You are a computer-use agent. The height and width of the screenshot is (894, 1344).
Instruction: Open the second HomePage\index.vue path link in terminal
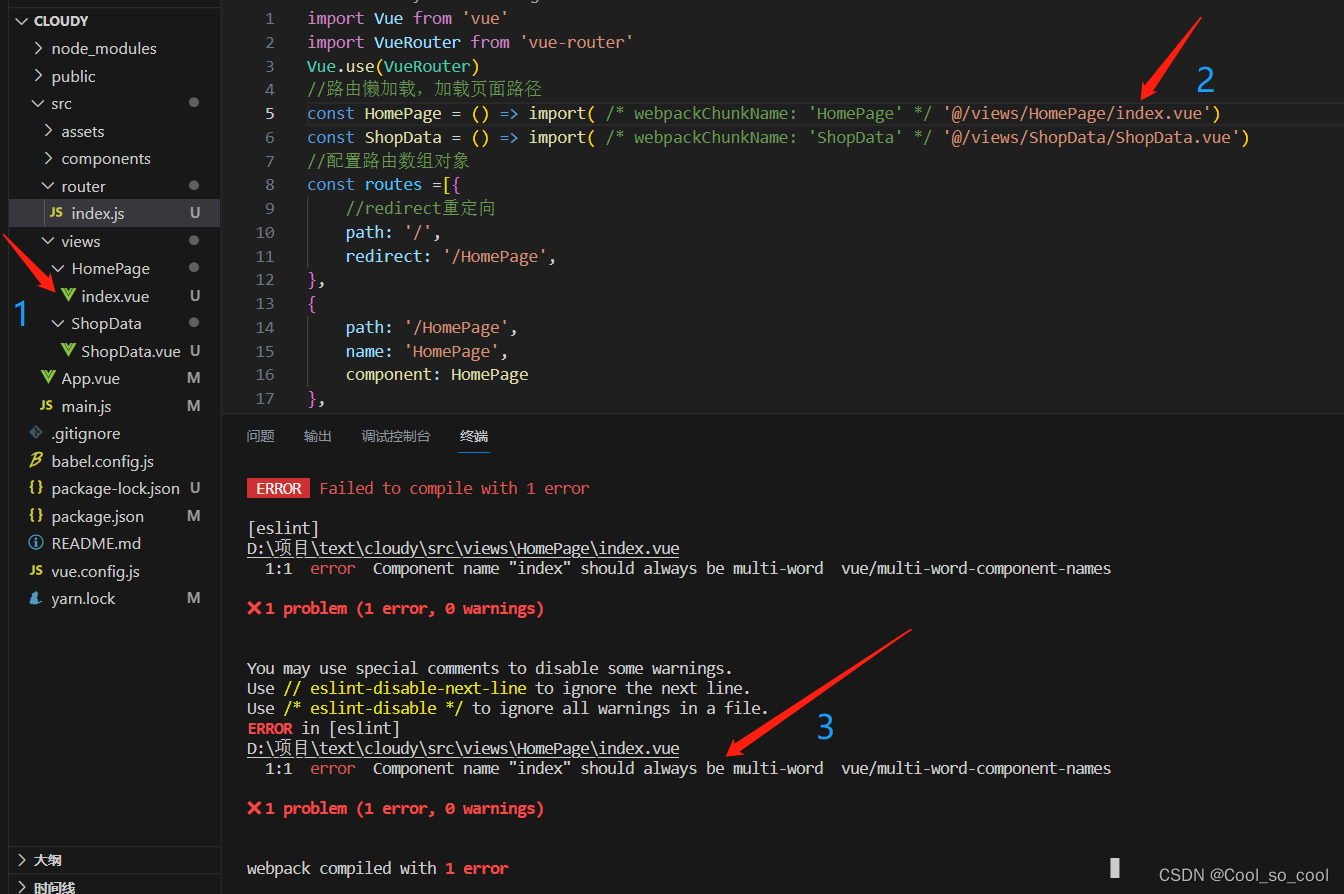(x=463, y=748)
